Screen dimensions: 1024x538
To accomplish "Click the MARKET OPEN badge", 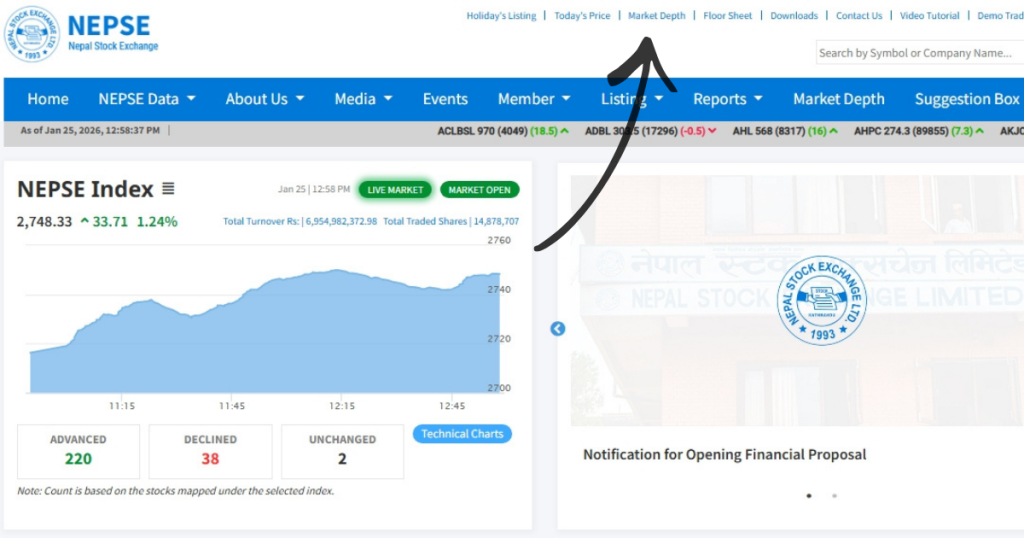I will coord(479,190).
